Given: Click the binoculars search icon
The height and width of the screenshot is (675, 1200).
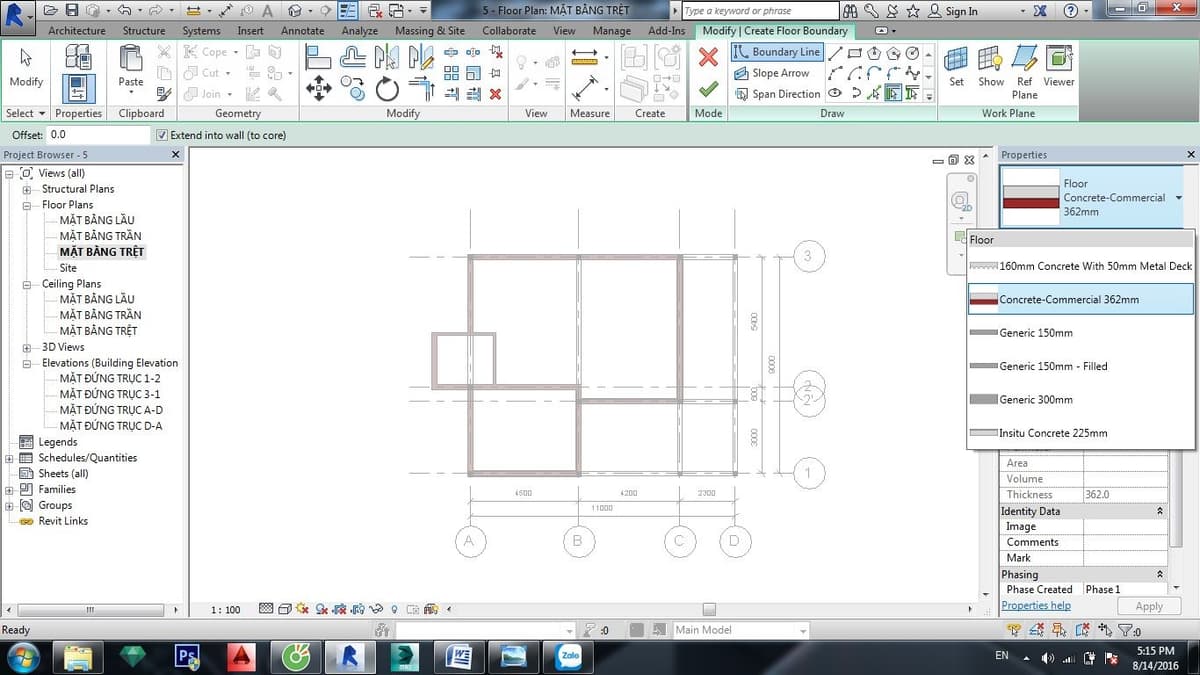Looking at the screenshot, I should click(850, 11).
